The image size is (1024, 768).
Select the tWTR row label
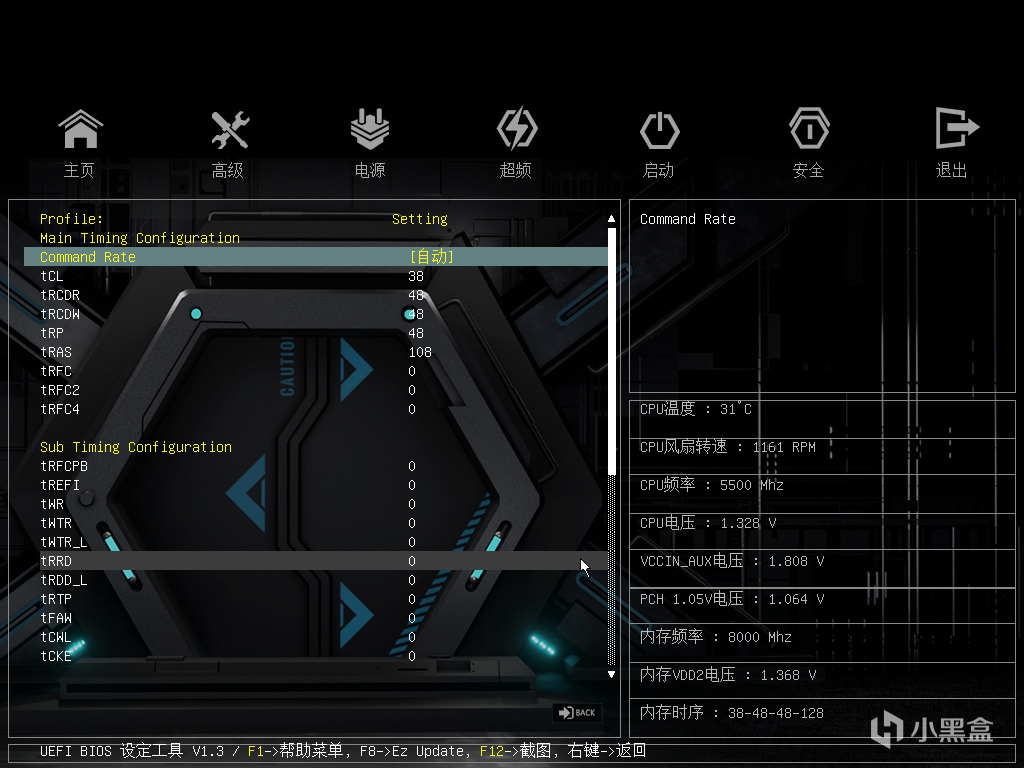(56, 523)
